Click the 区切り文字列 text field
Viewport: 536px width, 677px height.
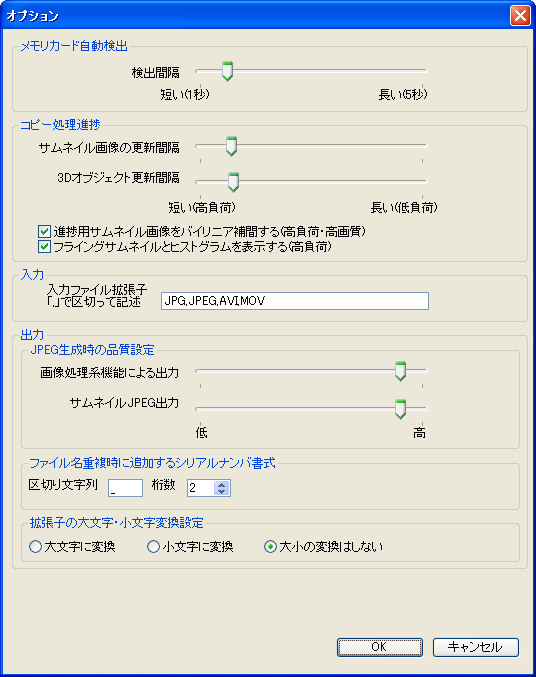(125, 488)
